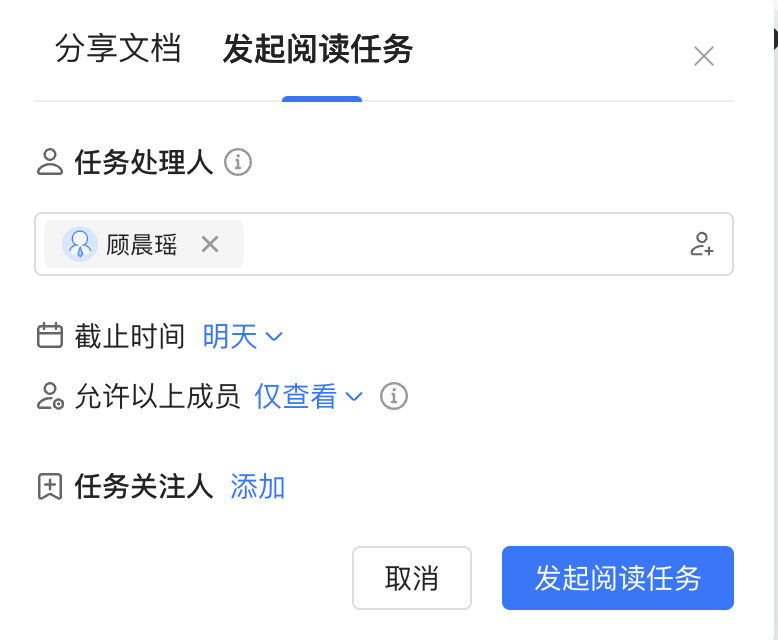The width and height of the screenshot is (778, 640).
Task: Click the bookmark icon beside 任务关注人
Action: coord(50,486)
